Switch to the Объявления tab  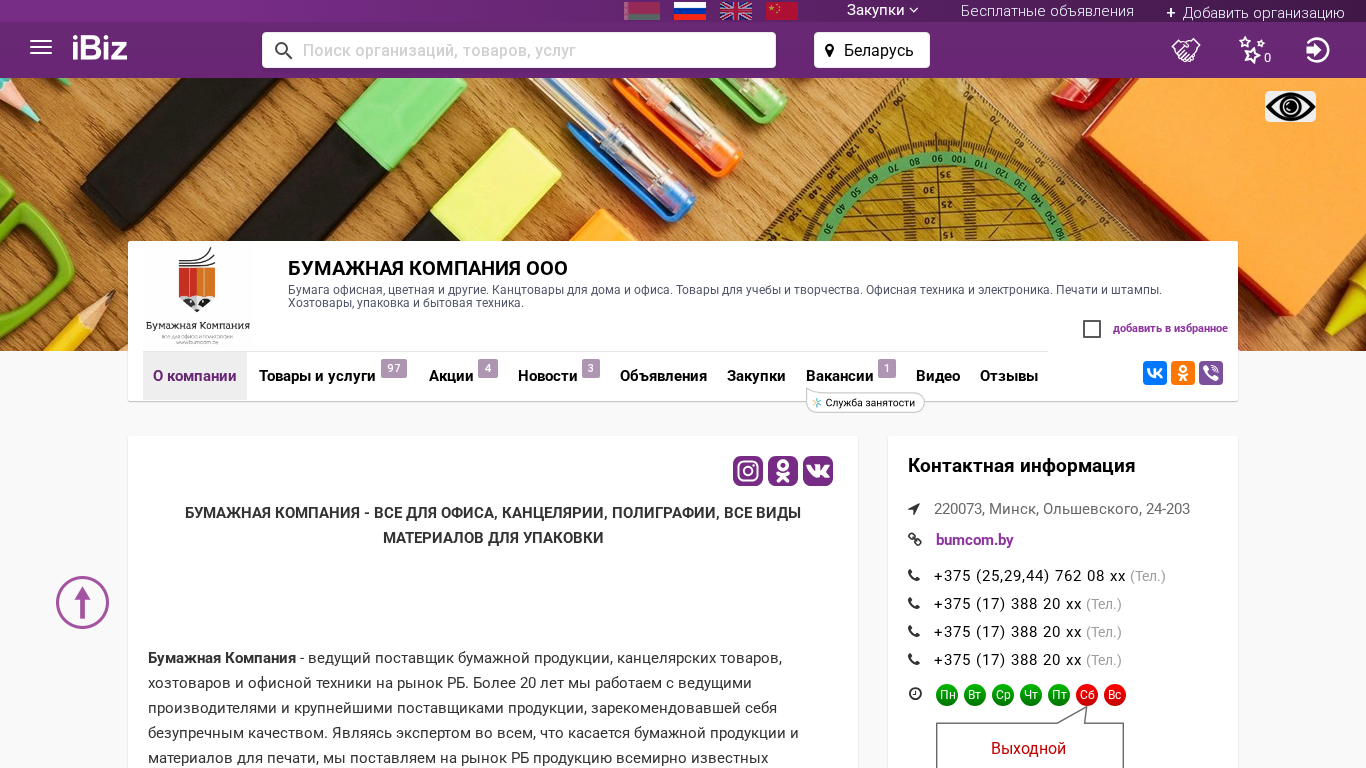(x=663, y=376)
